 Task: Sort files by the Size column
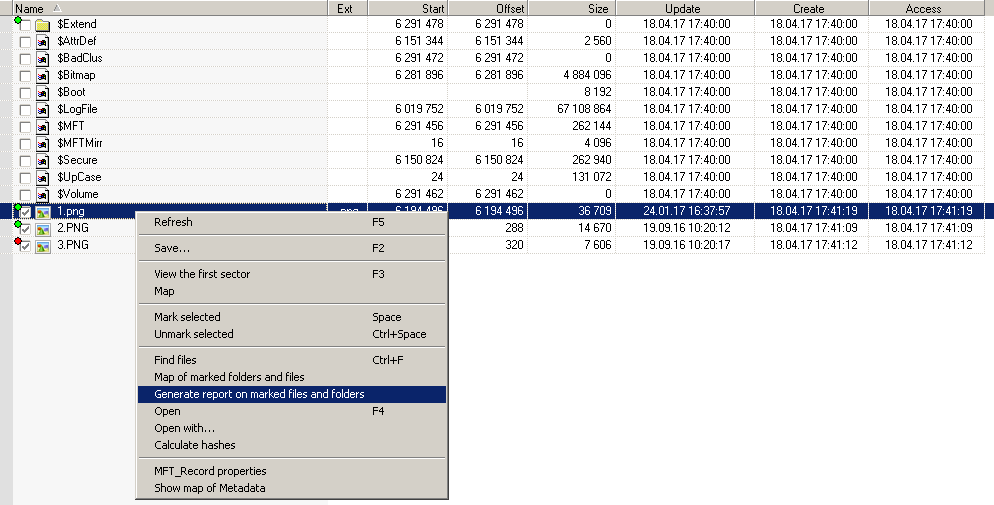coord(575,8)
